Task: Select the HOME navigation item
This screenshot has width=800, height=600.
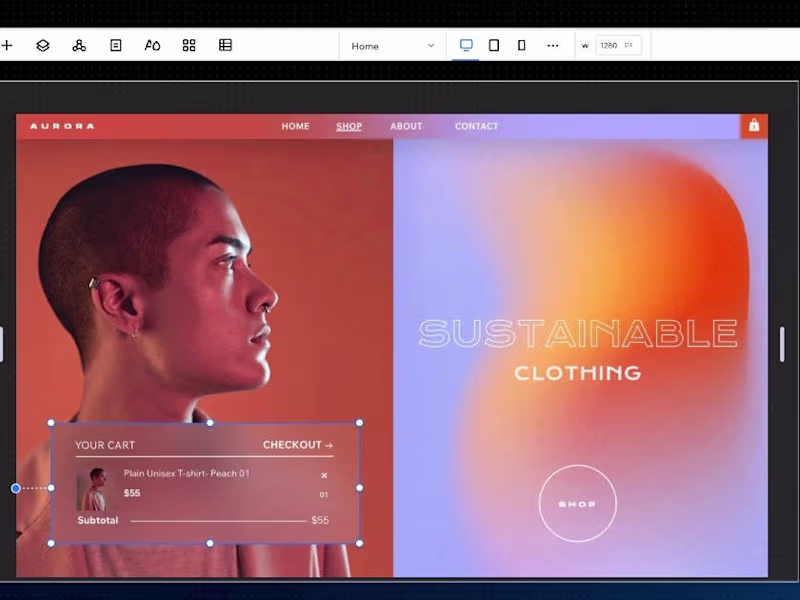Action: (x=295, y=126)
